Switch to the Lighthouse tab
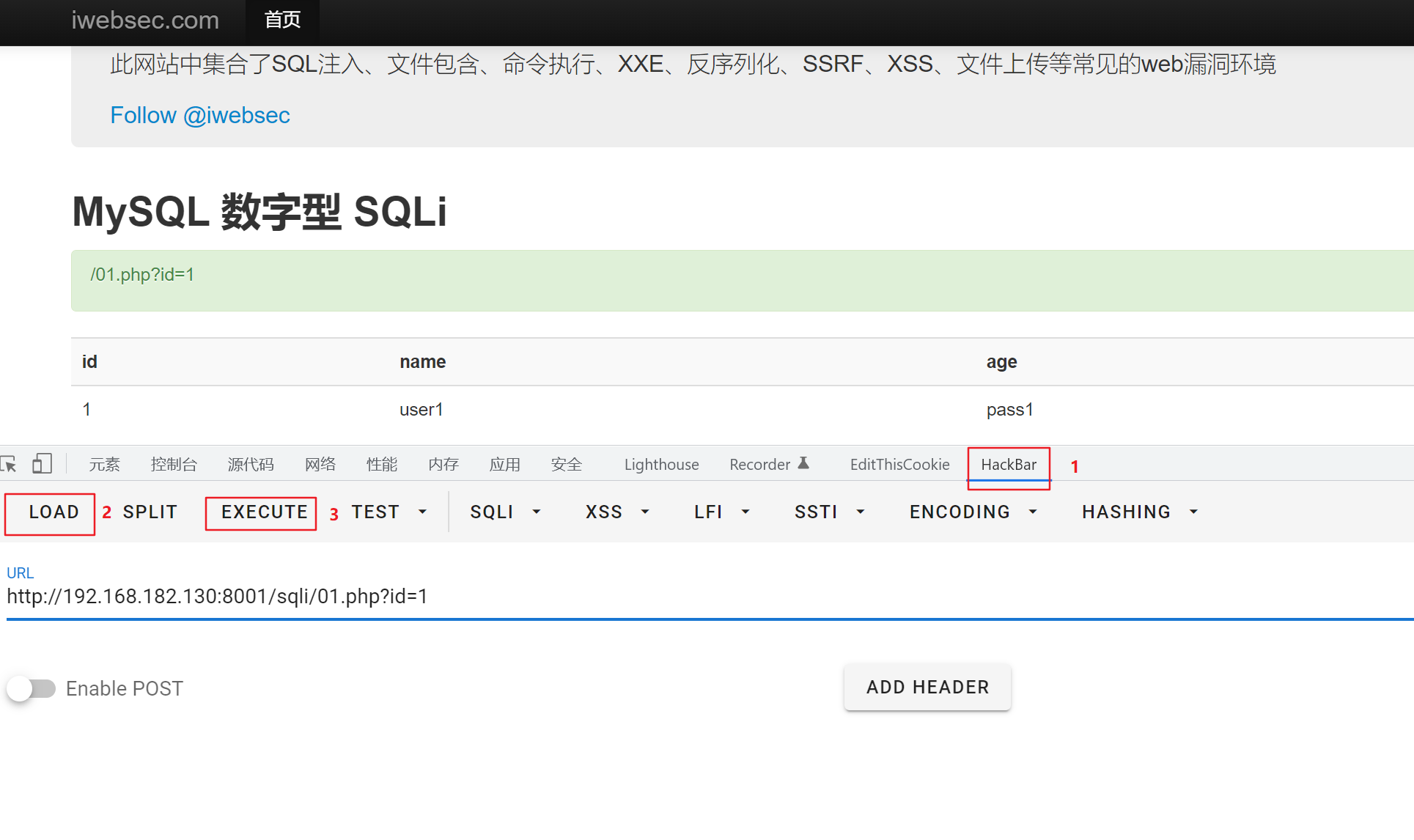Screen dimensions: 1414x840 coord(661,465)
